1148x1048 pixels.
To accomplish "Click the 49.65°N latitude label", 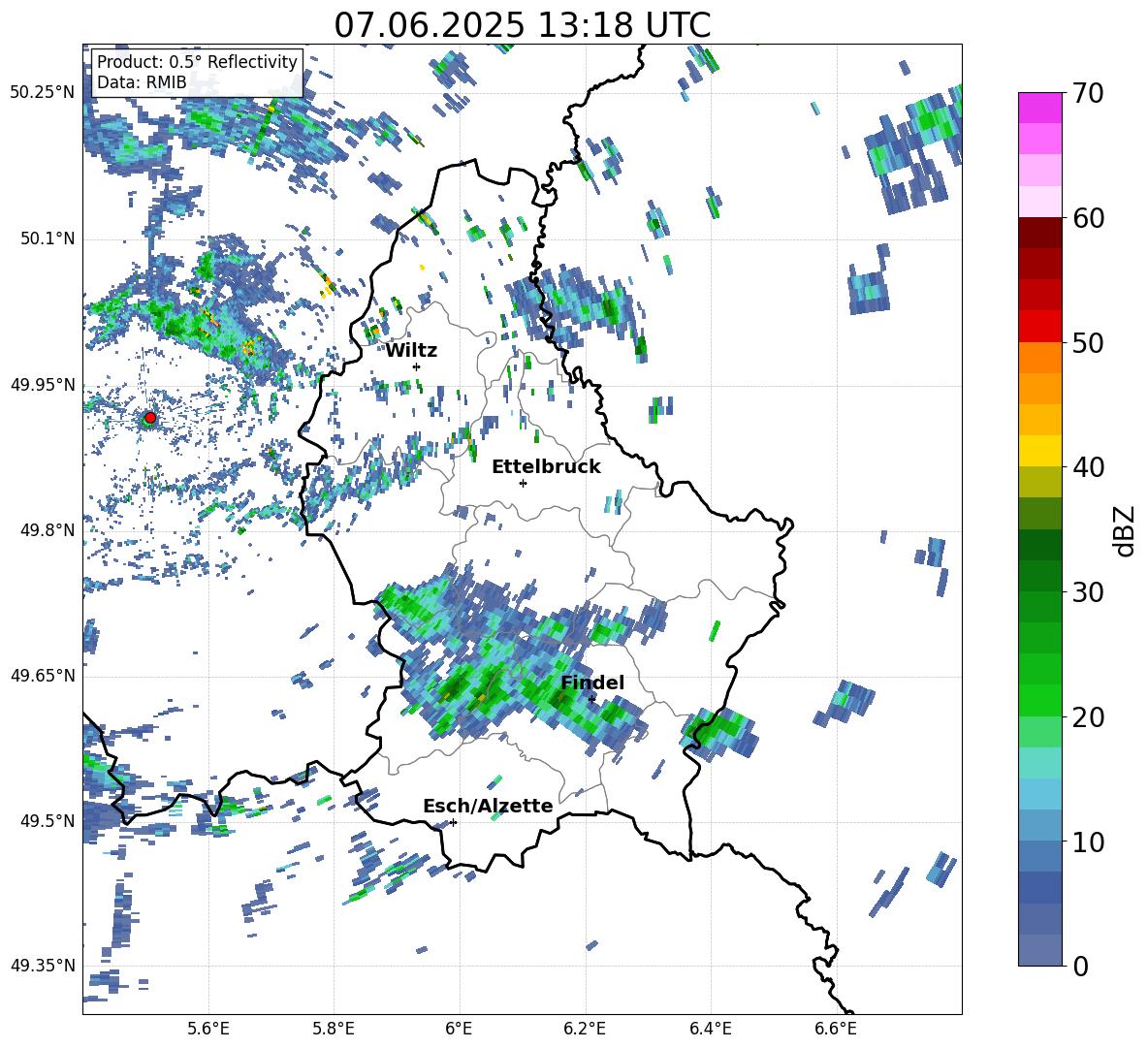I will coord(43,676).
